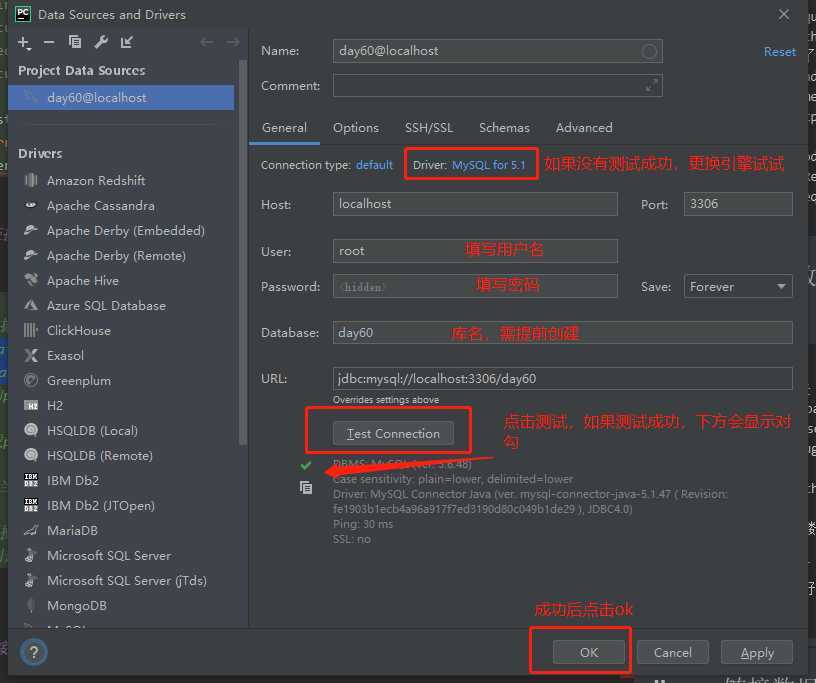Click the Cancel button
816x683 pixels.
(x=672, y=652)
